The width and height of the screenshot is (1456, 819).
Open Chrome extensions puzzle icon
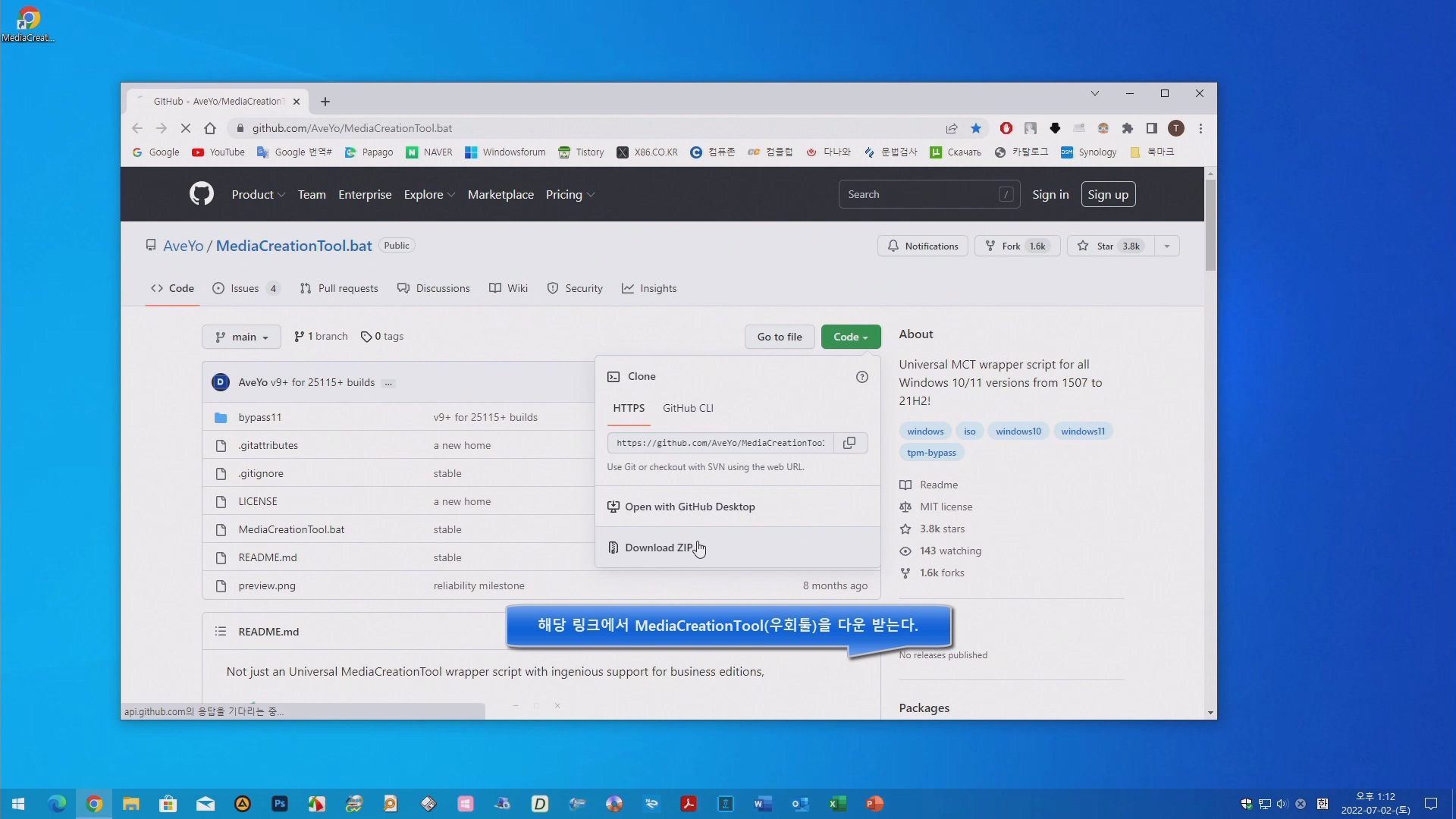pos(1128,128)
